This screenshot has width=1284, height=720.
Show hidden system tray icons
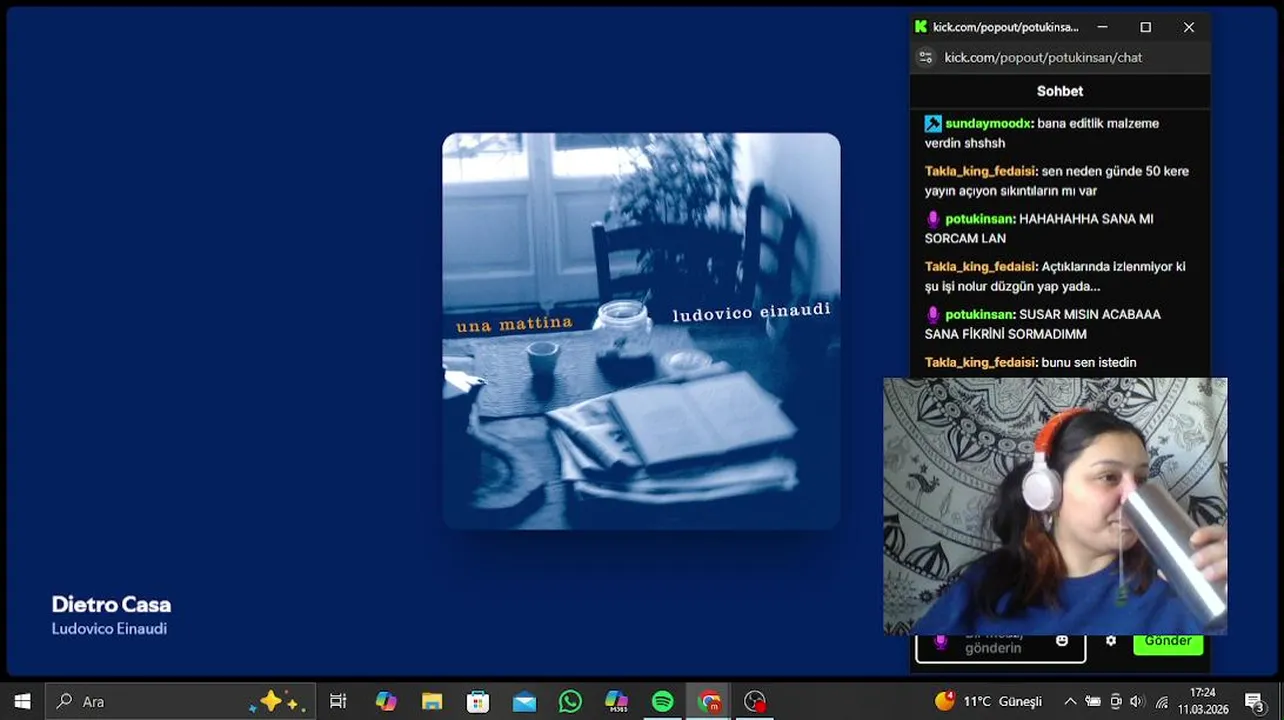pyautogui.click(x=1070, y=701)
